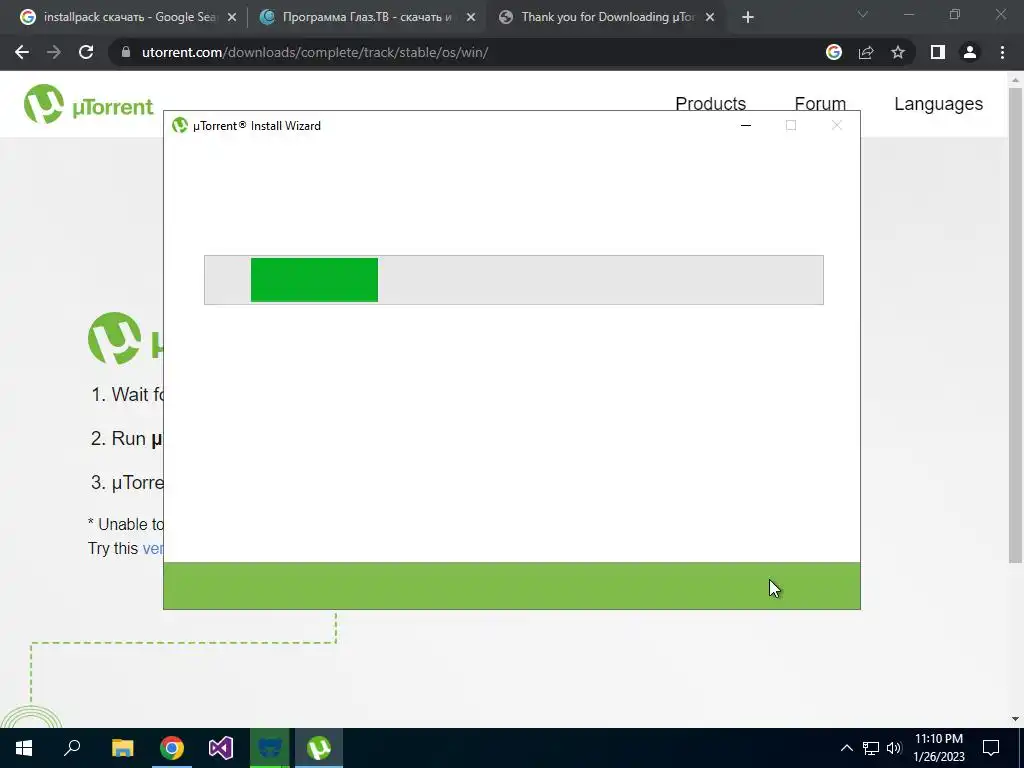The image size is (1024, 768).
Task: Show hidden system tray icons
Action: (846, 748)
